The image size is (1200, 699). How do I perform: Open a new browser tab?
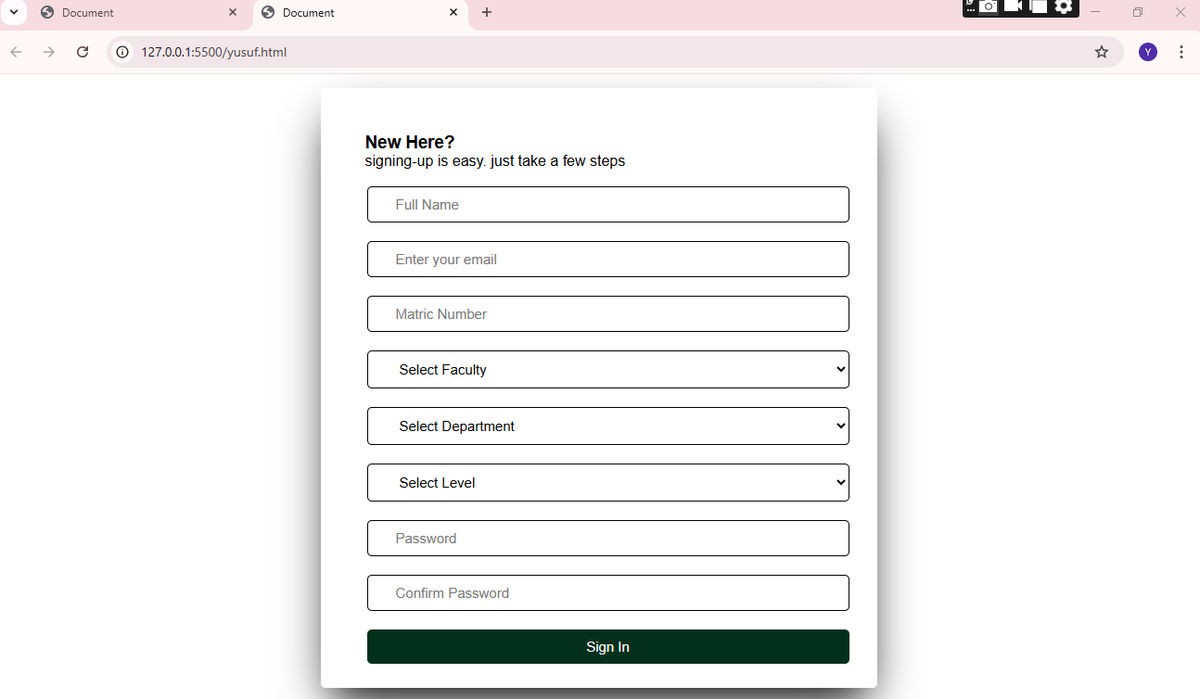click(486, 12)
